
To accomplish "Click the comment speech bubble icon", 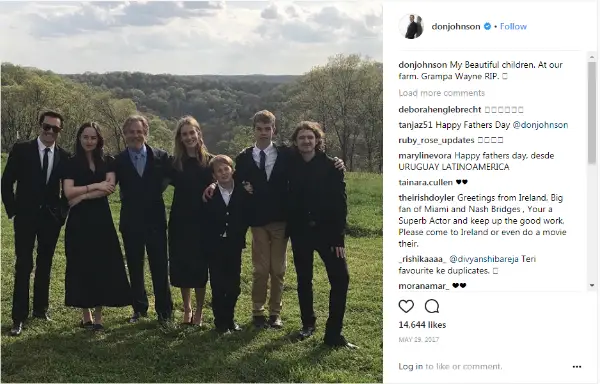I will (432, 306).
